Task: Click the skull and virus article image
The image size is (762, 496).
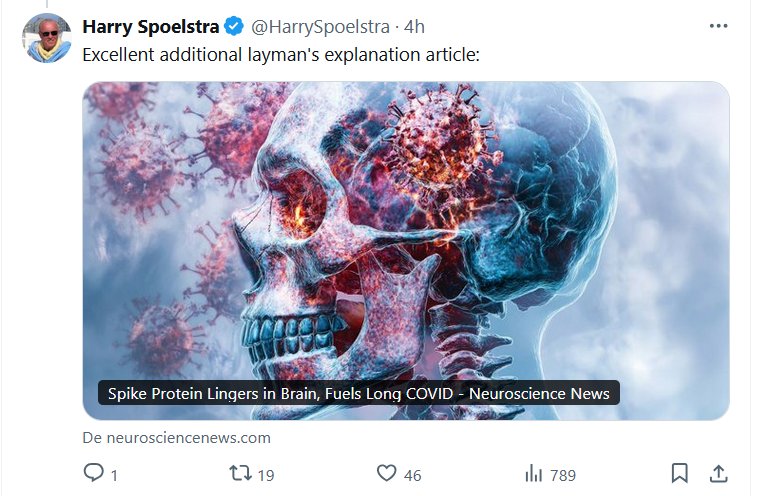Action: tap(406, 230)
